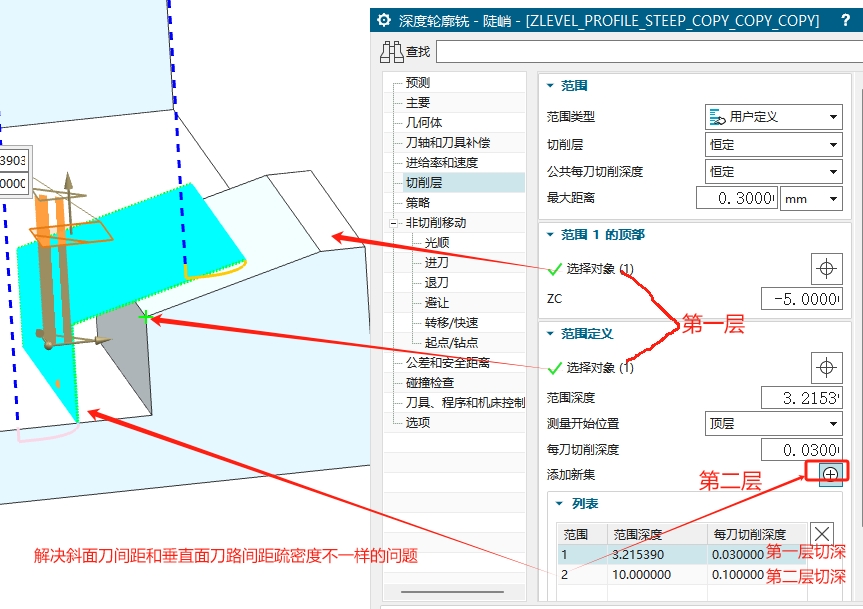Select 公差和安全距离 in the tree
Image resolution: width=863 pixels, height=609 pixels.
448,363
